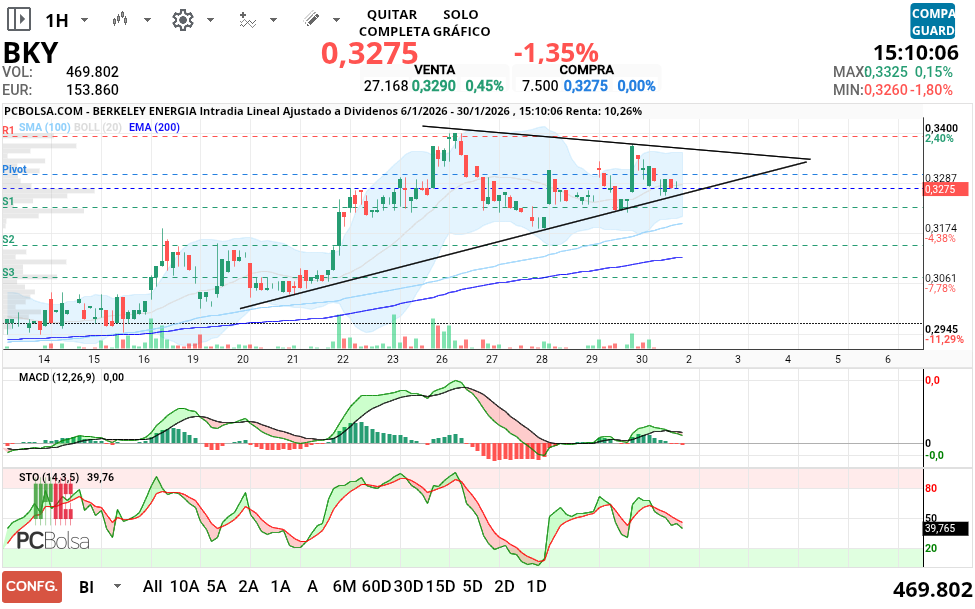The width and height of the screenshot is (975, 609).
Task: Select the 6M time range
Action: point(345,586)
